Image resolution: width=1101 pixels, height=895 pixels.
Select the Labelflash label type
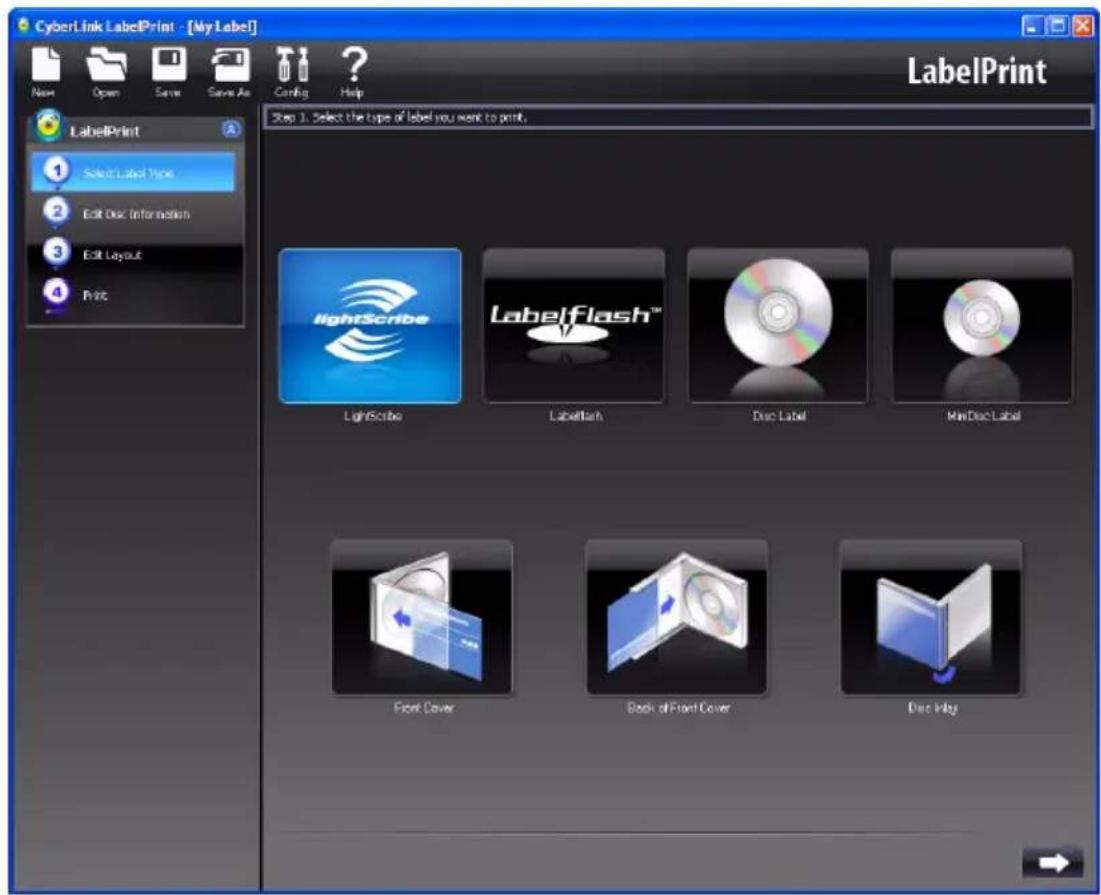(x=574, y=326)
